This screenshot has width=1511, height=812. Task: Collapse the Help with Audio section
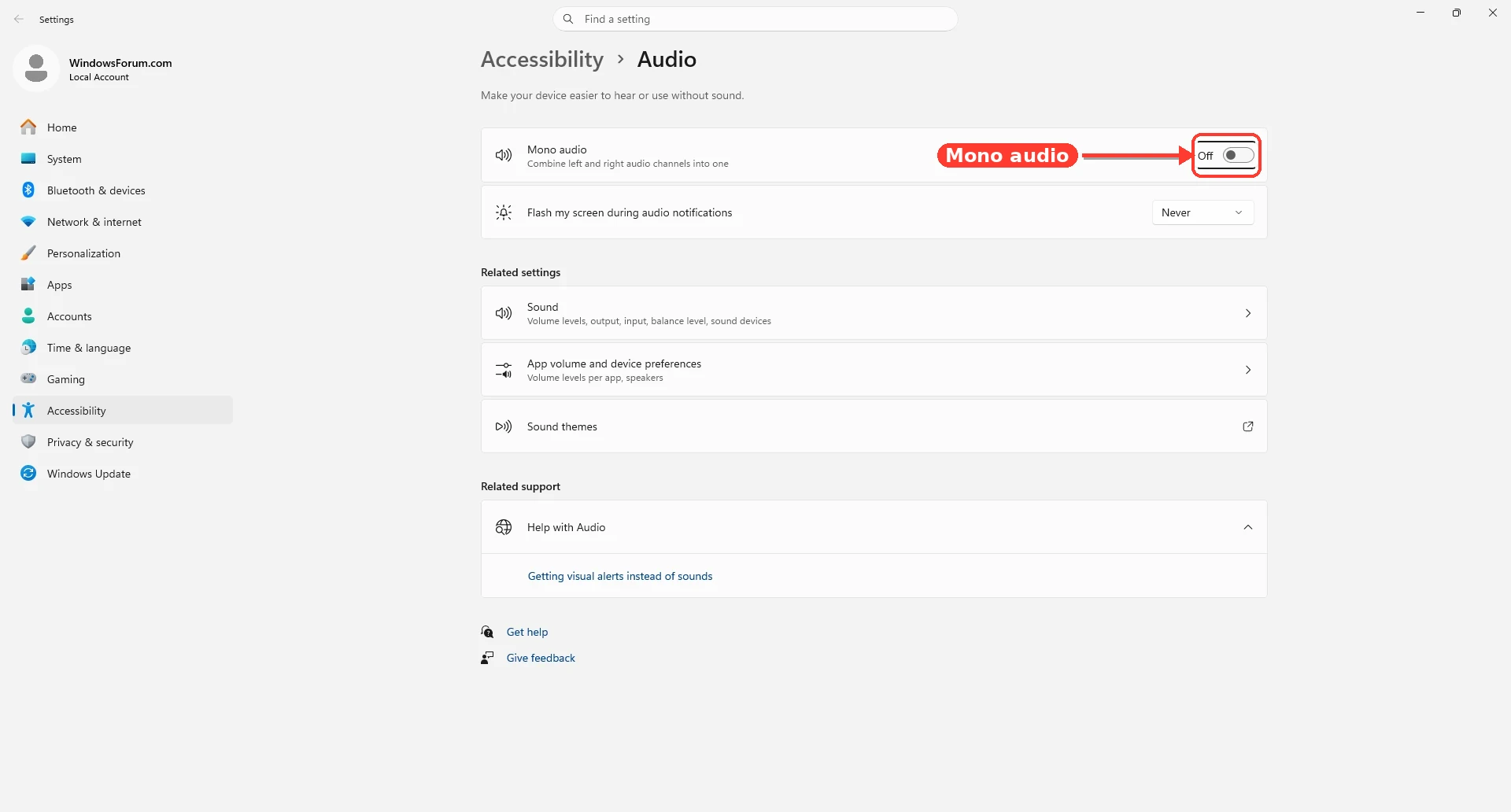1248,527
